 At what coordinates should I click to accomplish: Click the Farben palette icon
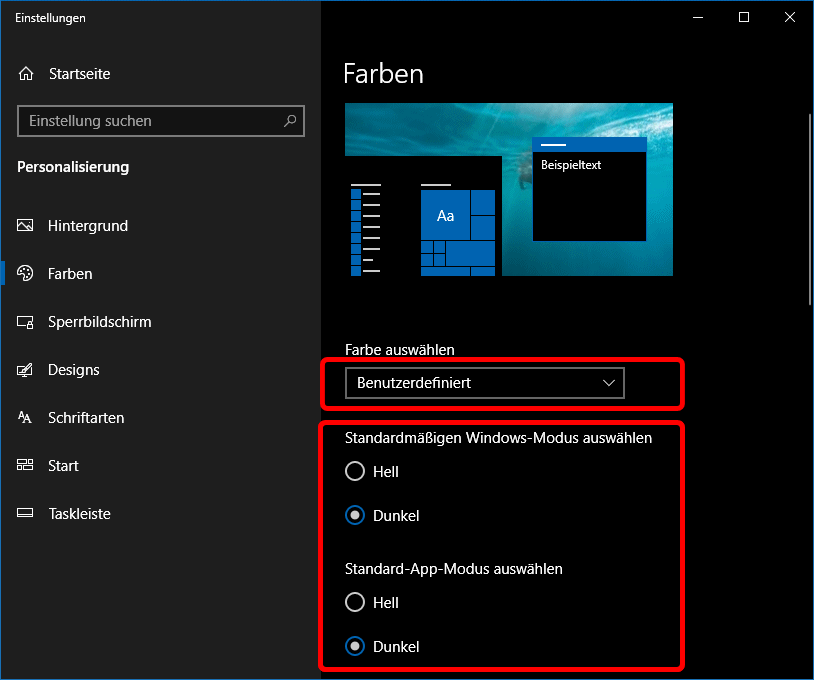tap(26, 274)
